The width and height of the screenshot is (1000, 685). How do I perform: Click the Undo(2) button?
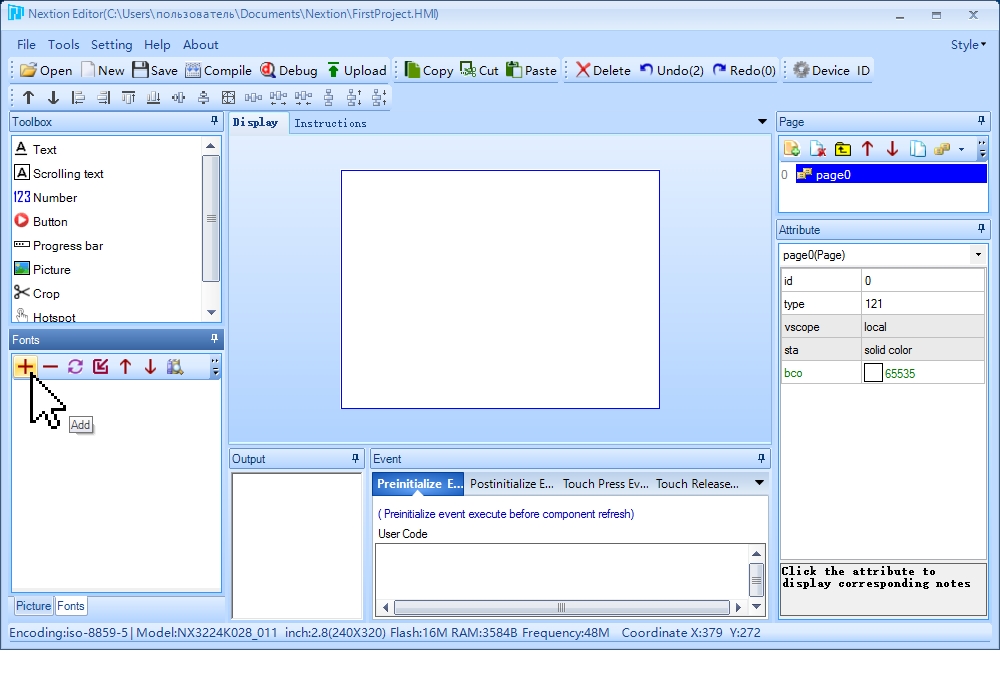point(672,70)
